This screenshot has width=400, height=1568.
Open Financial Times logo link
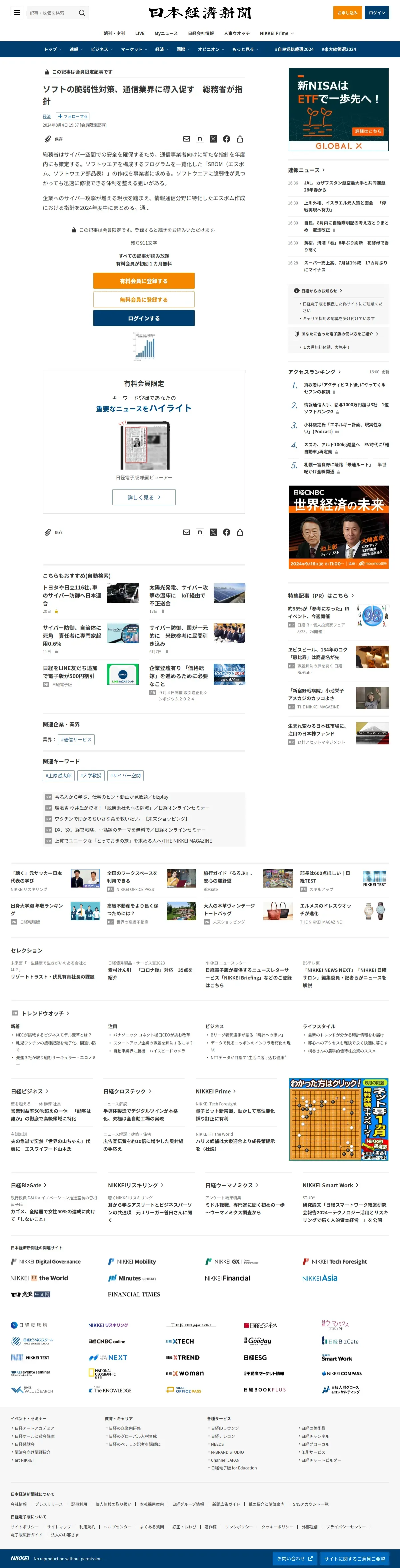[134, 1294]
